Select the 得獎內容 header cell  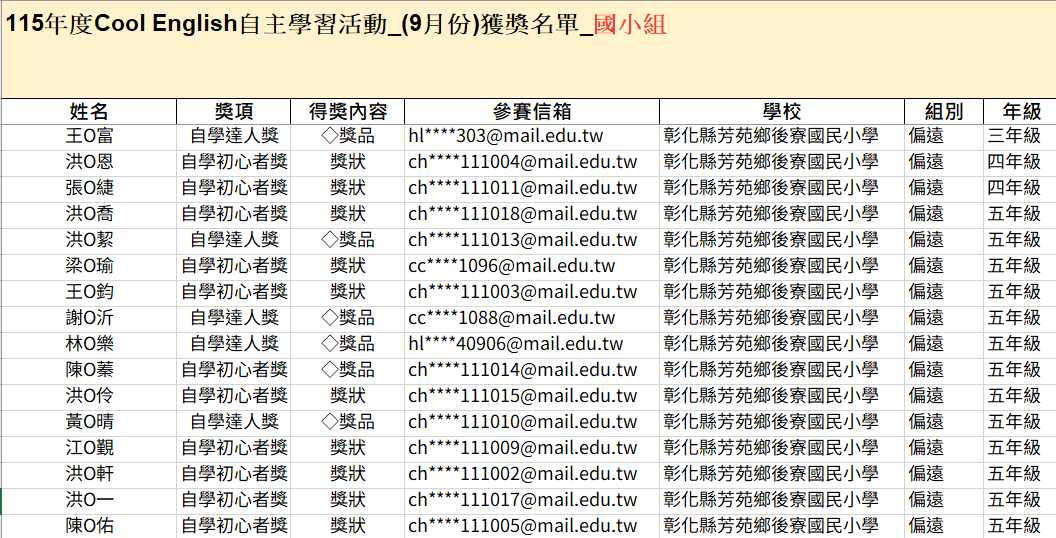[348, 112]
